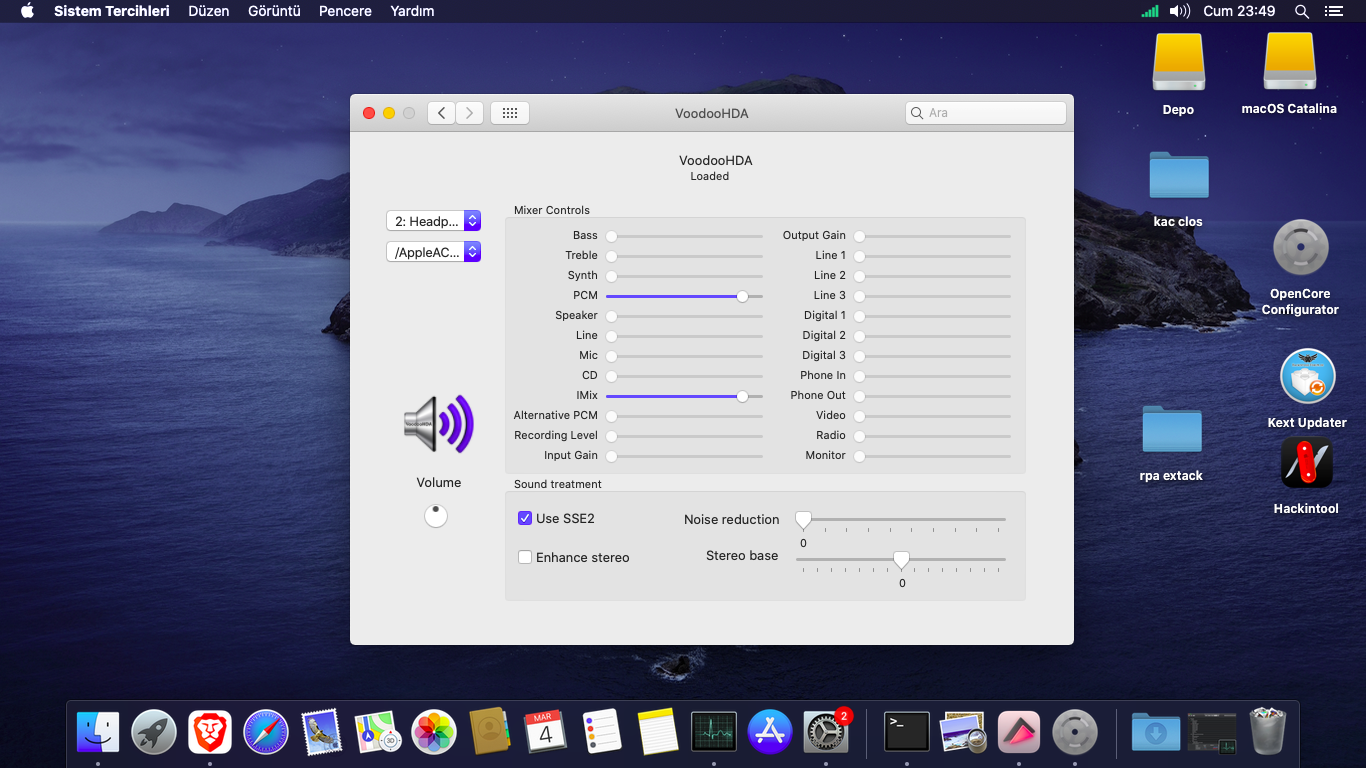Open the OpenCore Configurator desktop icon
The image size is (1366, 768).
click(1300, 248)
